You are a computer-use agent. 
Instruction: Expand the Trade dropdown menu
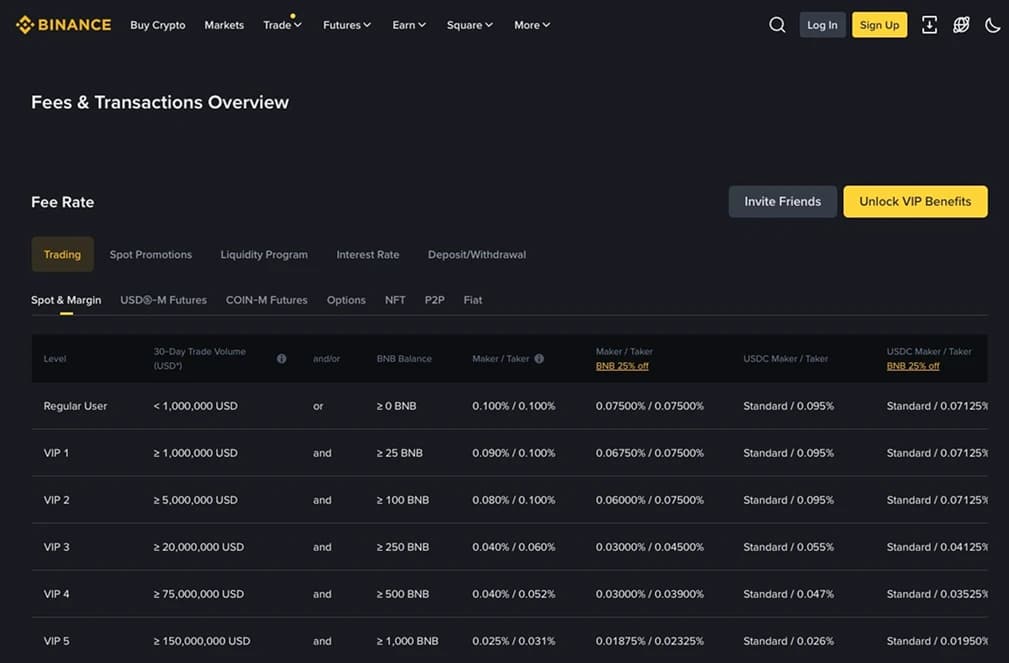(x=282, y=25)
